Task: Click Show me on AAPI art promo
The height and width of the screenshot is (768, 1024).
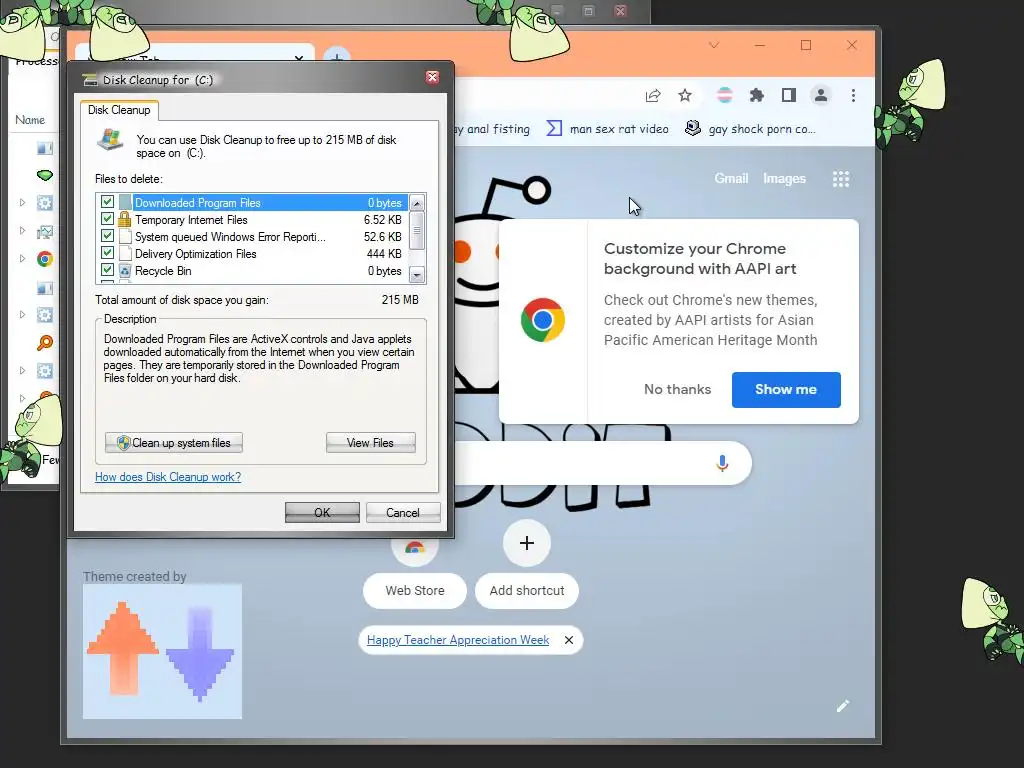Action: tap(786, 390)
